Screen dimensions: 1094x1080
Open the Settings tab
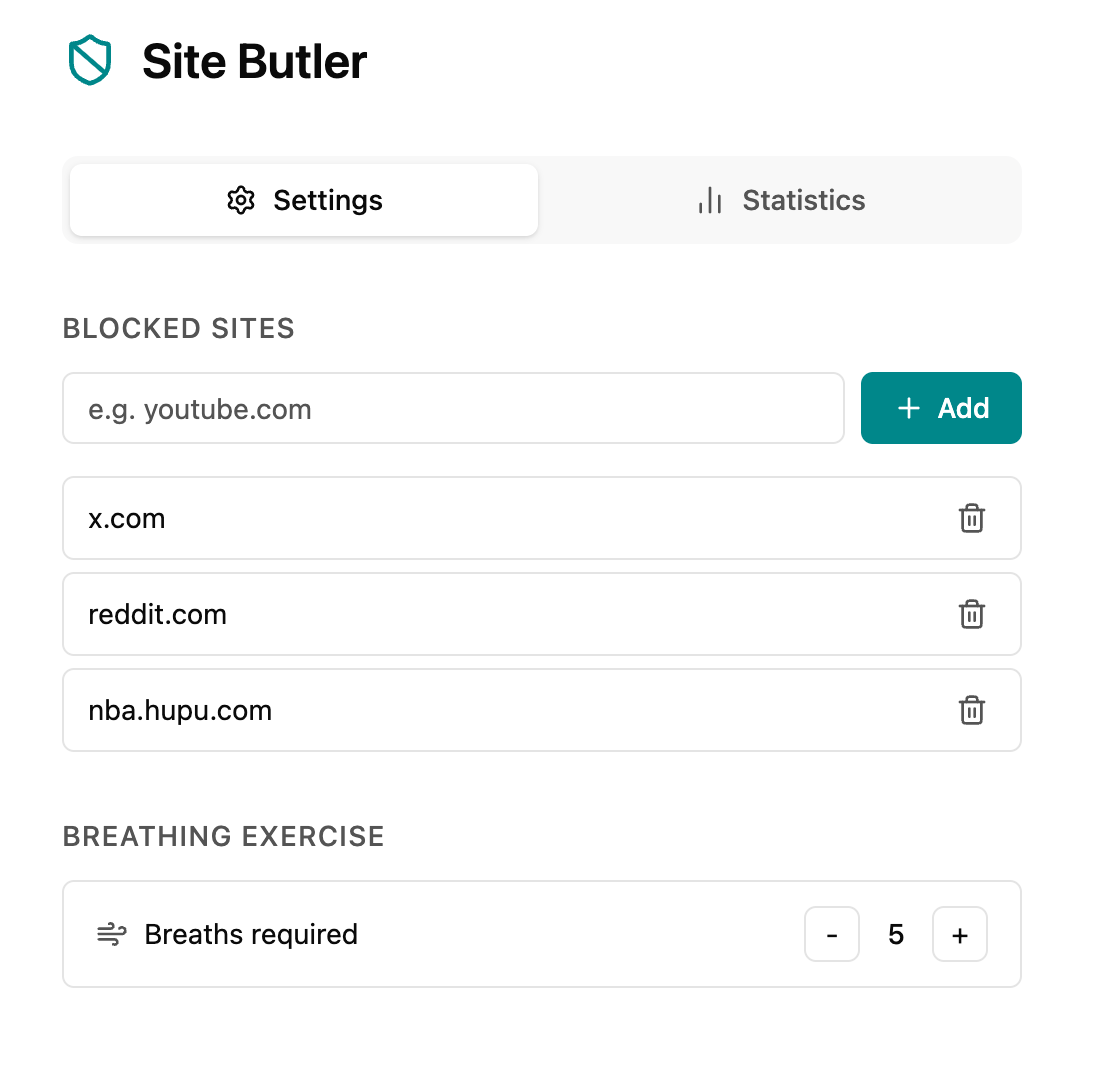[304, 200]
